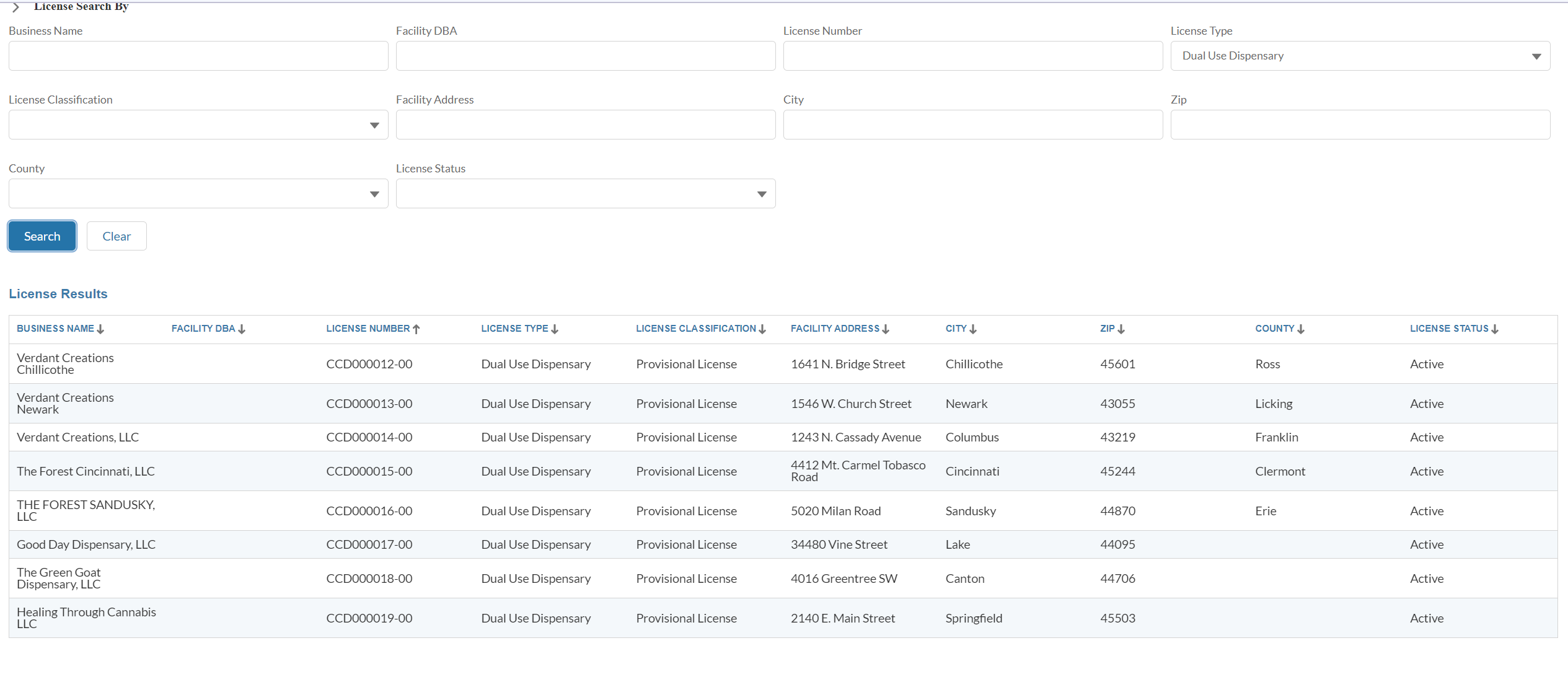This screenshot has width=1568, height=674.
Task: Sort by City arrow icon
Action: click(973, 329)
